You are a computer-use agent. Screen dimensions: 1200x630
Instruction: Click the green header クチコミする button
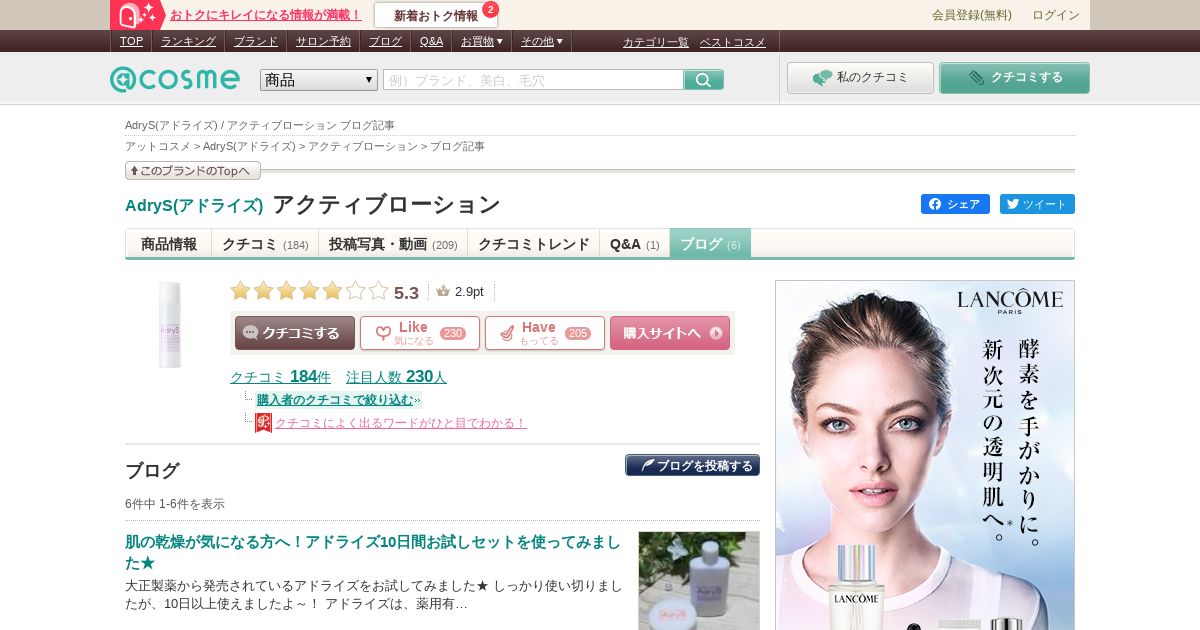(x=1014, y=78)
